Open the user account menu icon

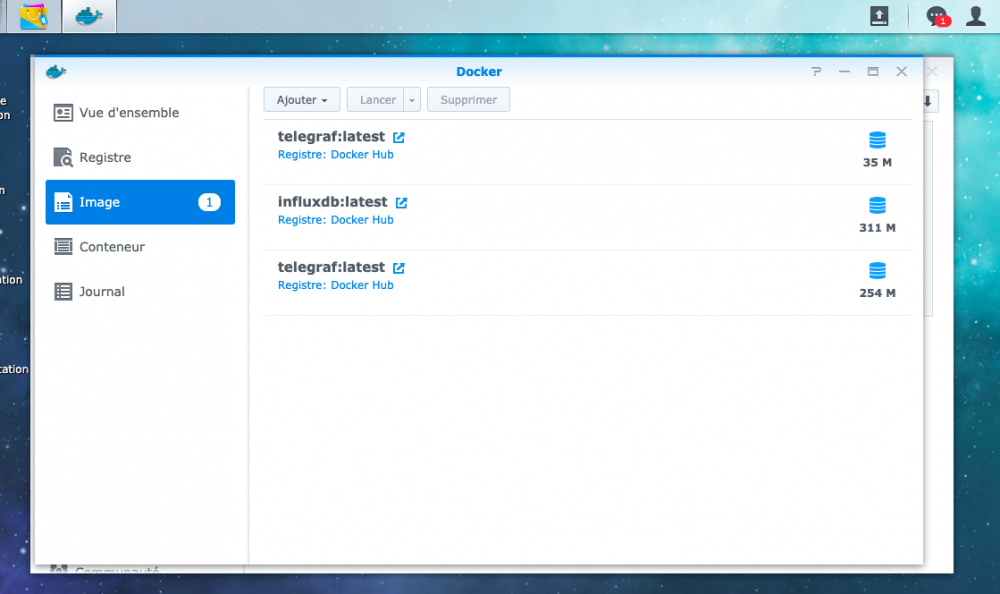click(x=976, y=16)
